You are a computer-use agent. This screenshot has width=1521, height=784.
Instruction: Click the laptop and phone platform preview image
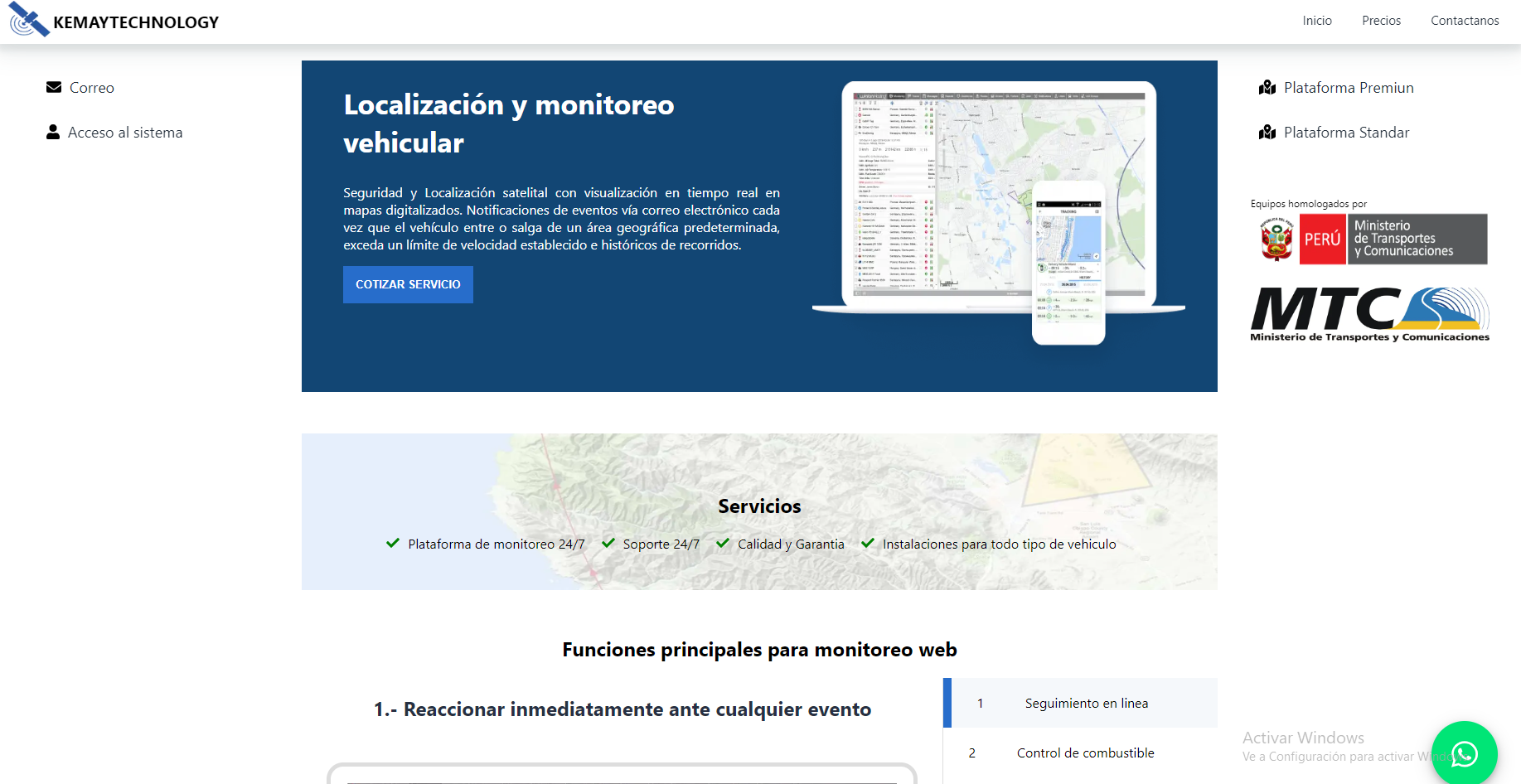[x=998, y=213]
